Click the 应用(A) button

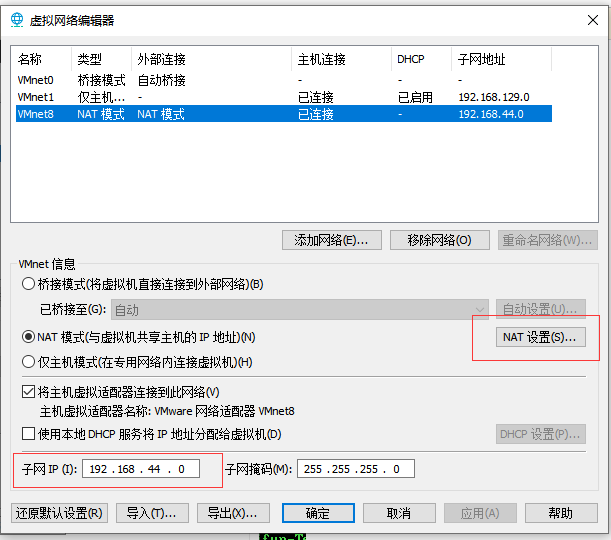click(x=480, y=513)
